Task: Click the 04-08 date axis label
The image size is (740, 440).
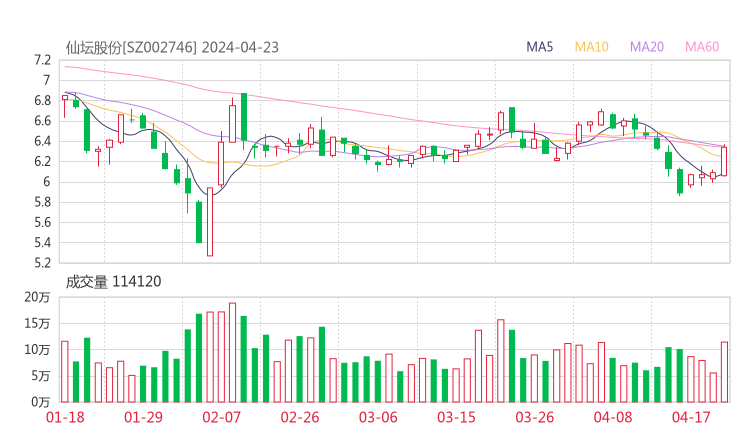Action: pos(613,417)
